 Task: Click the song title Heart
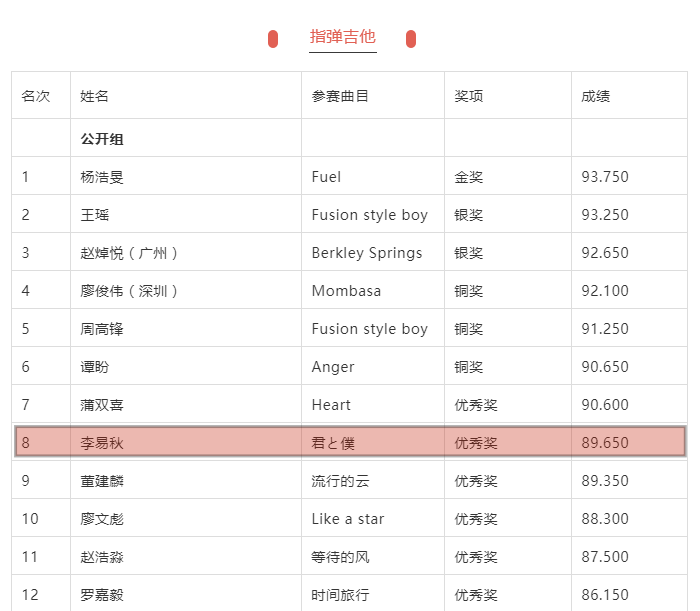pos(331,405)
